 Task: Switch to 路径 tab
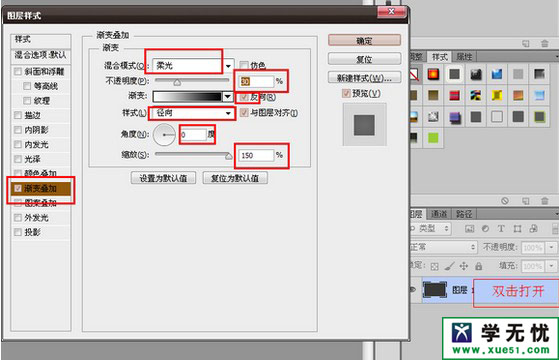[464, 214]
